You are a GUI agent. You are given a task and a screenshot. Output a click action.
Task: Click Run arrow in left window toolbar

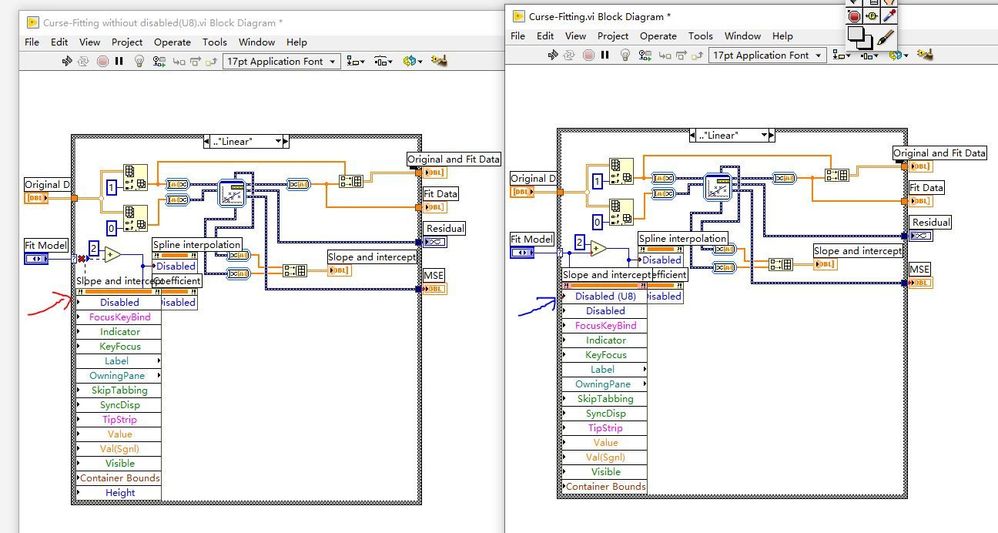[x=66, y=61]
